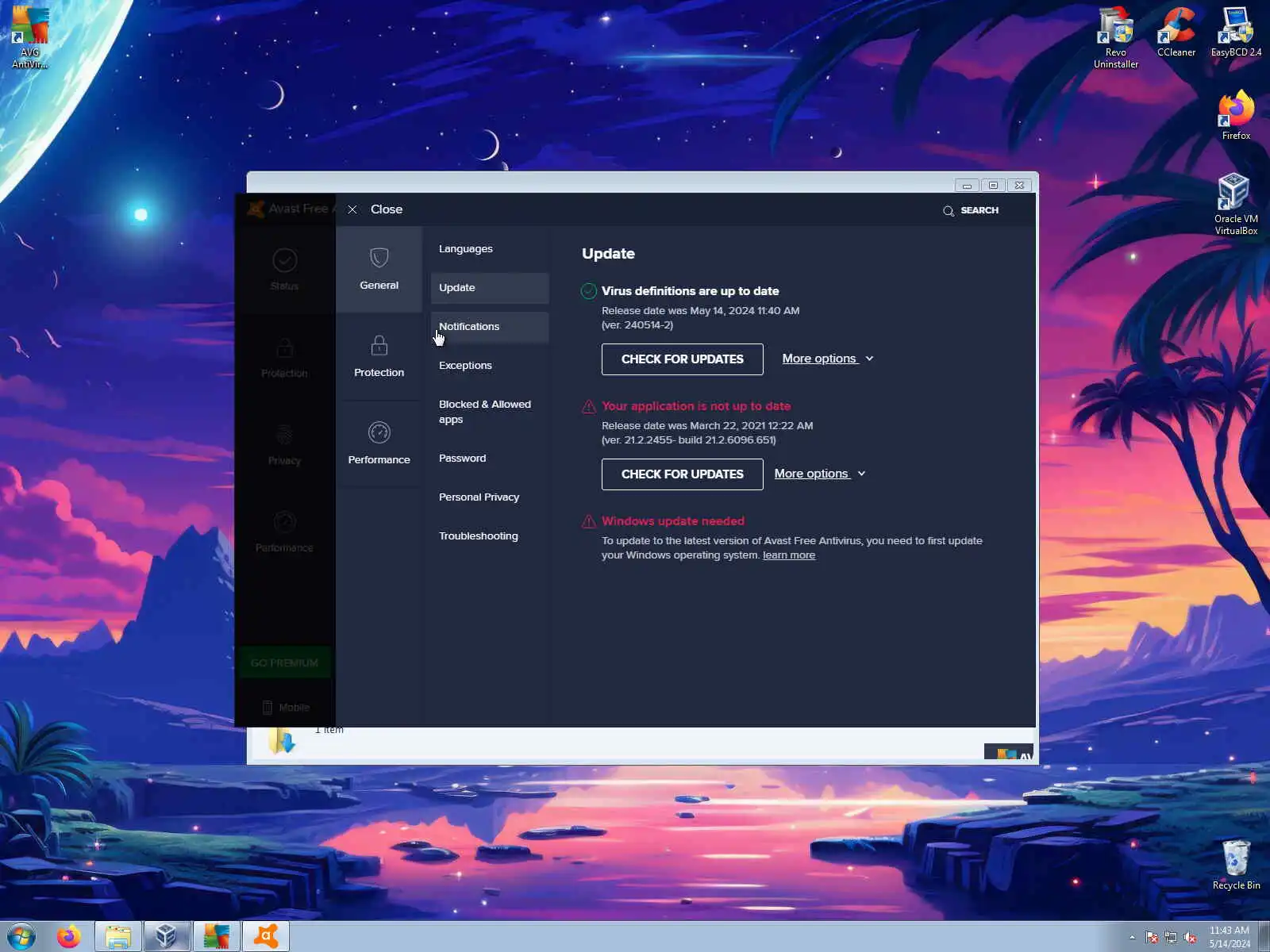Open the AVG AntiVirus desktop shortcut
The width and height of the screenshot is (1270, 952).
tap(29, 37)
